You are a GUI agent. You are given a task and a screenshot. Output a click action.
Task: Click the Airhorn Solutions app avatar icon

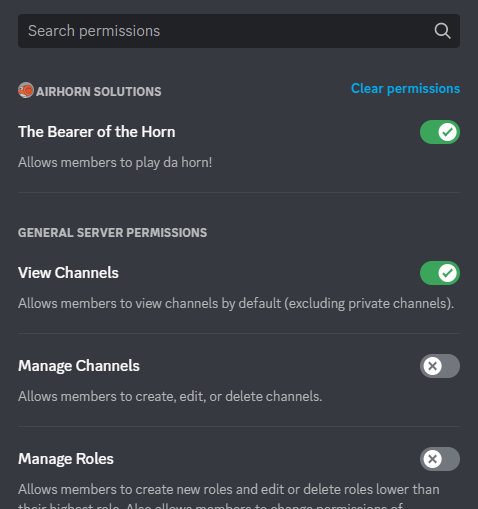pyautogui.click(x=26, y=90)
